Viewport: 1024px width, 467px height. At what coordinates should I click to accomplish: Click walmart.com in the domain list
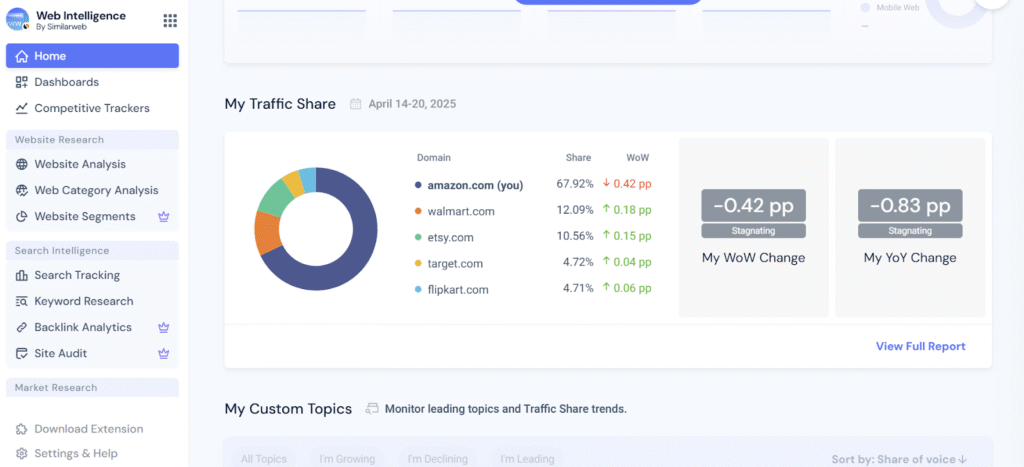click(461, 211)
